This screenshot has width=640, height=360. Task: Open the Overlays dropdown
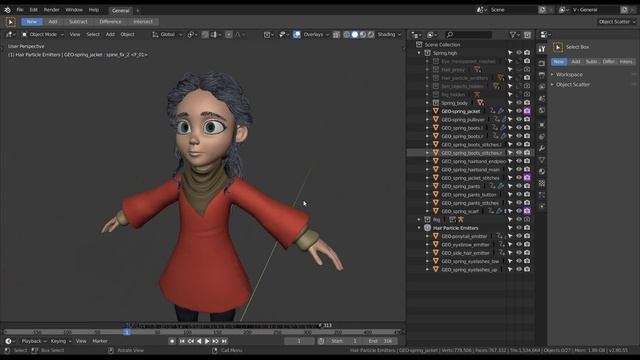(316, 35)
